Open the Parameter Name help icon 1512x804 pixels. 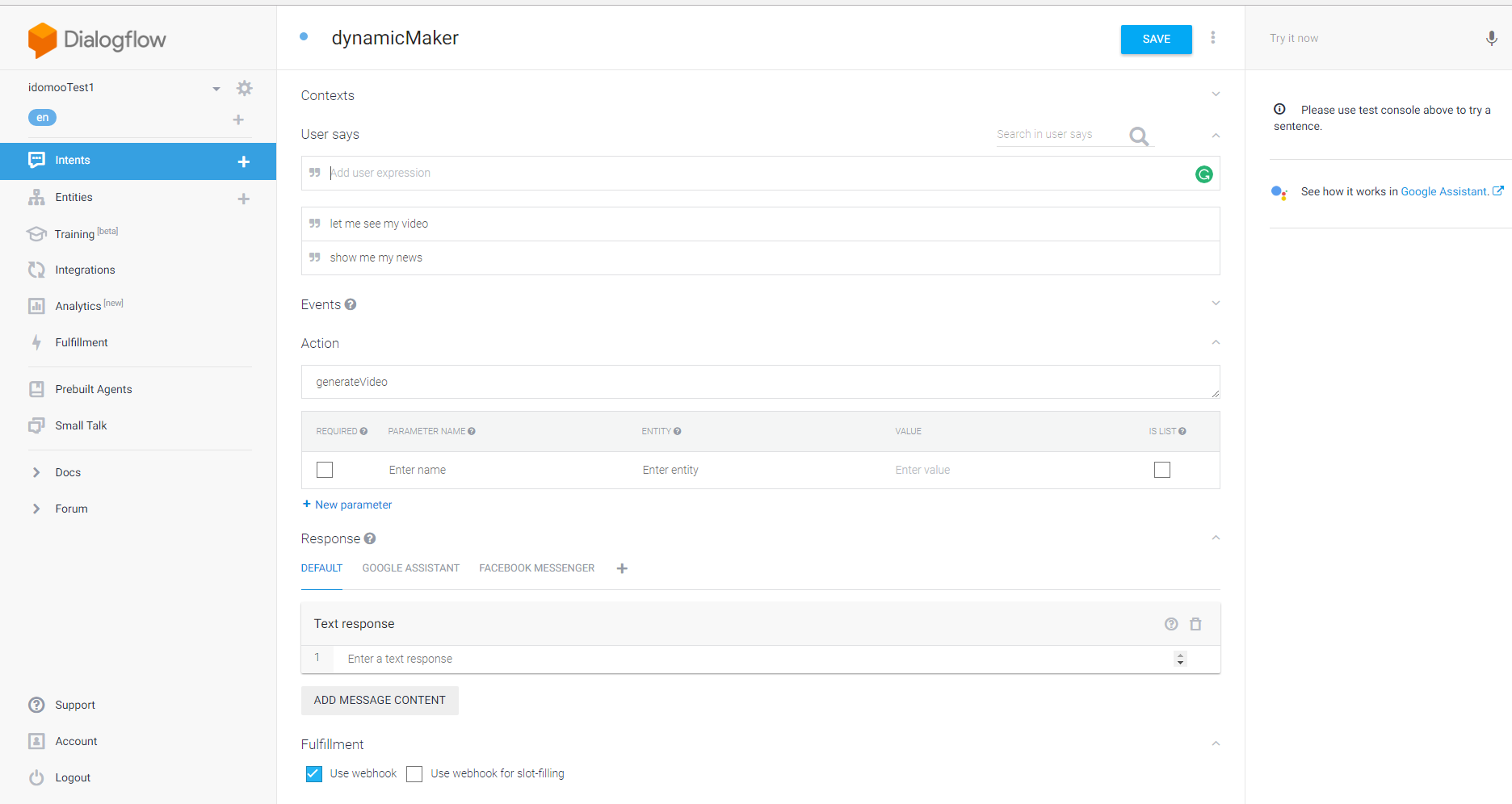(x=472, y=431)
